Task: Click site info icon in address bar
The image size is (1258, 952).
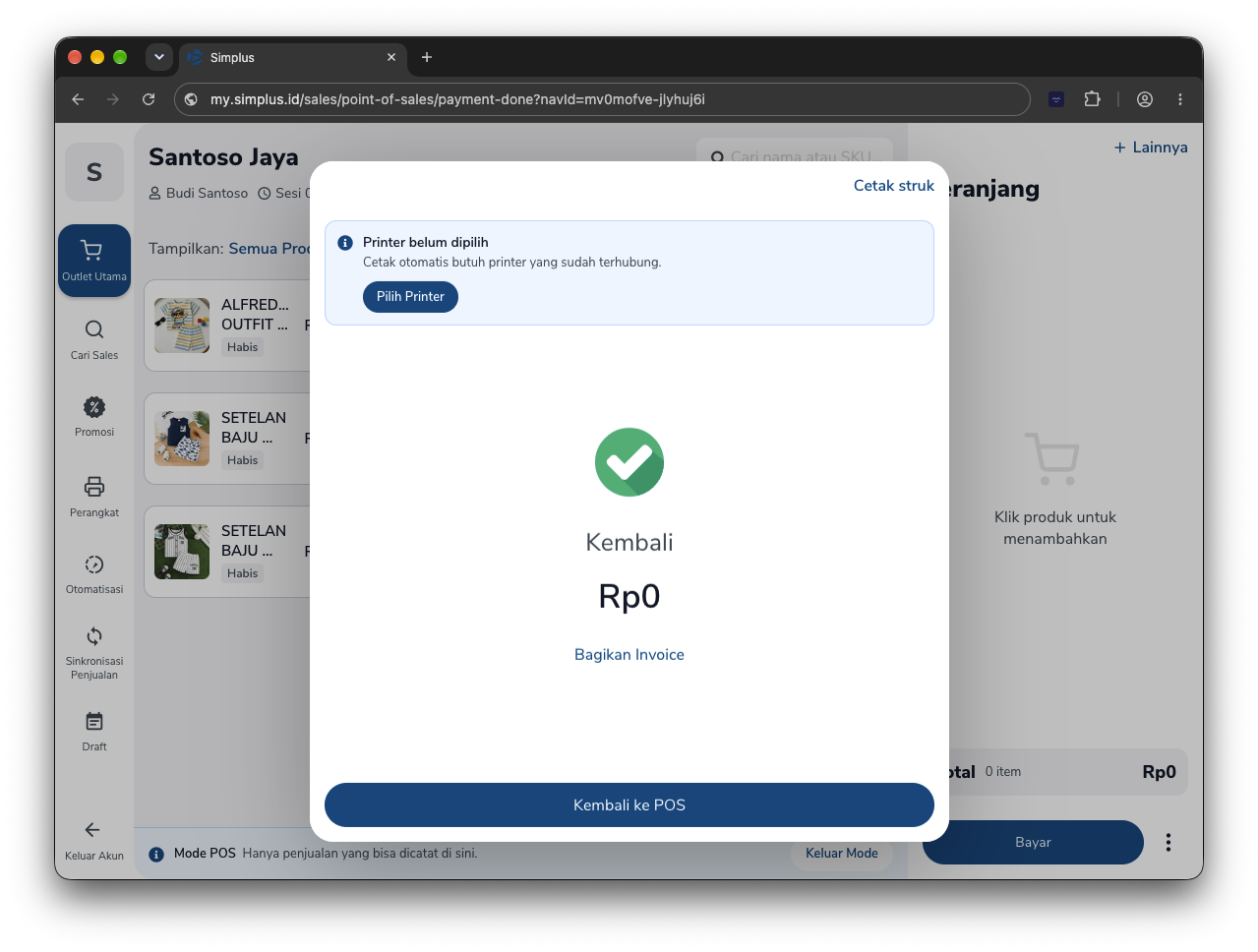Action: pyautogui.click(x=192, y=99)
